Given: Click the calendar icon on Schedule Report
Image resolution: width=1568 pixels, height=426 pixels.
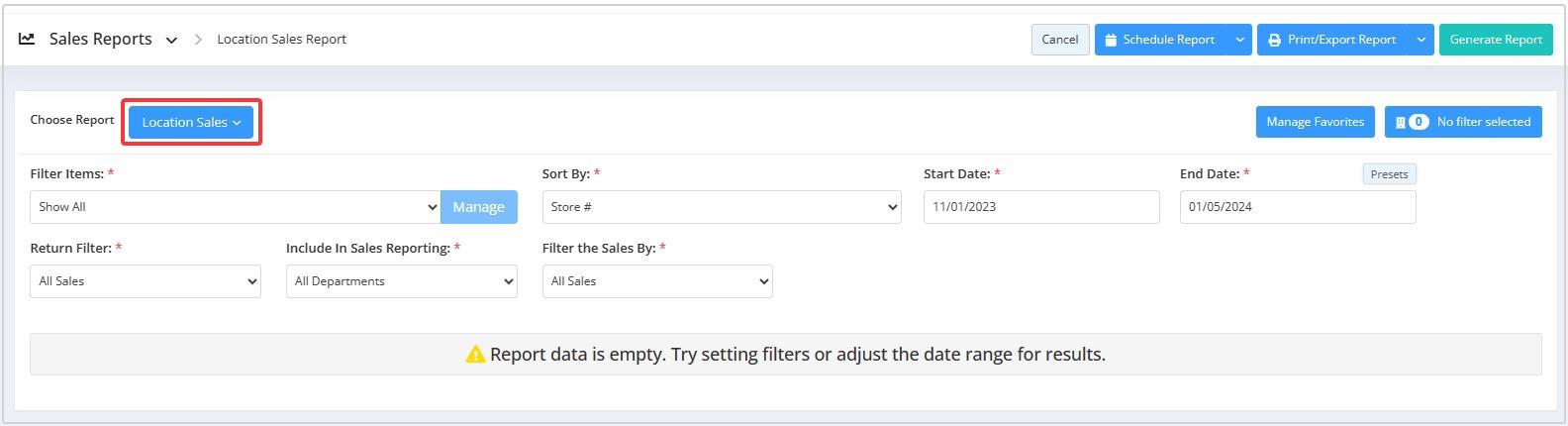Looking at the screenshot, I should click(1111, 40).
